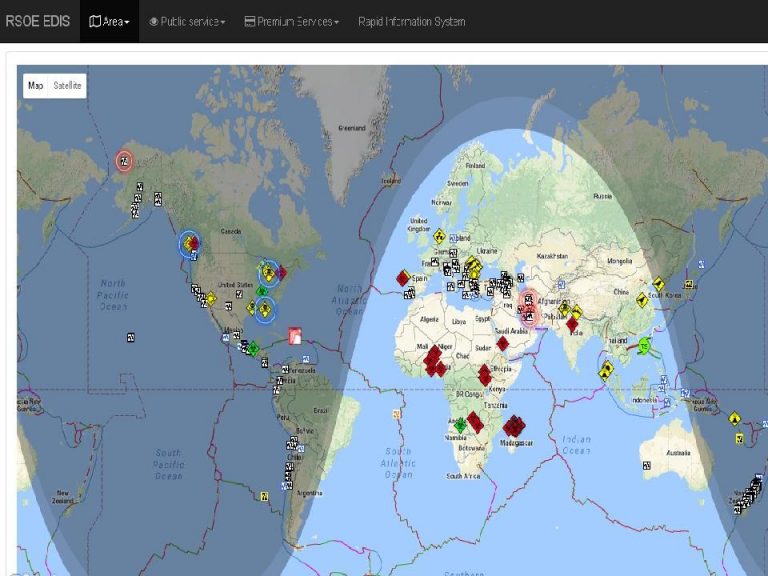
Task: Open the Area dropdown menu
Action: (x=110, y=21)
